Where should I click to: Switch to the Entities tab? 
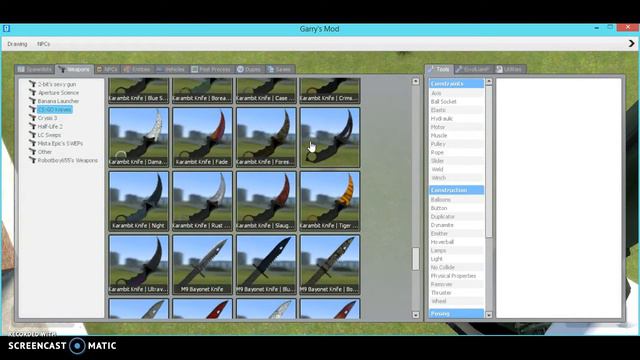tap(137, 69)
